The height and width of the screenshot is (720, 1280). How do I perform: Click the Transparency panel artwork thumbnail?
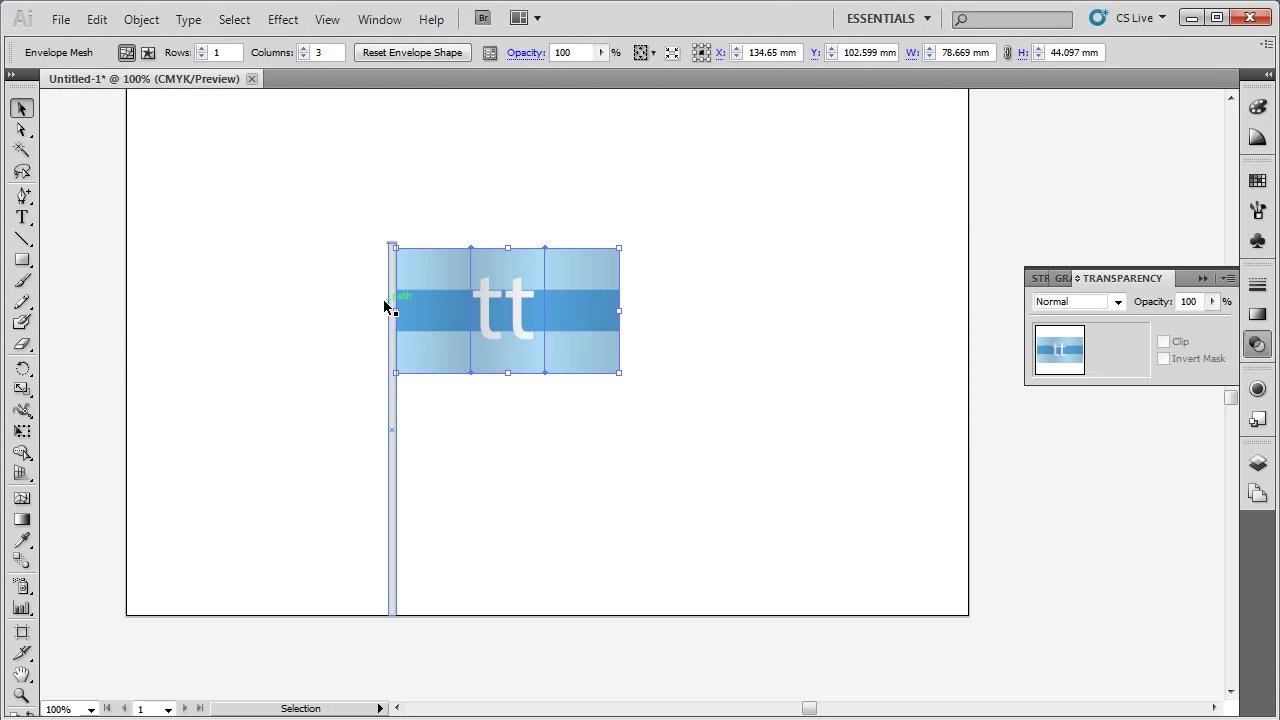[x=1059, y=350]
